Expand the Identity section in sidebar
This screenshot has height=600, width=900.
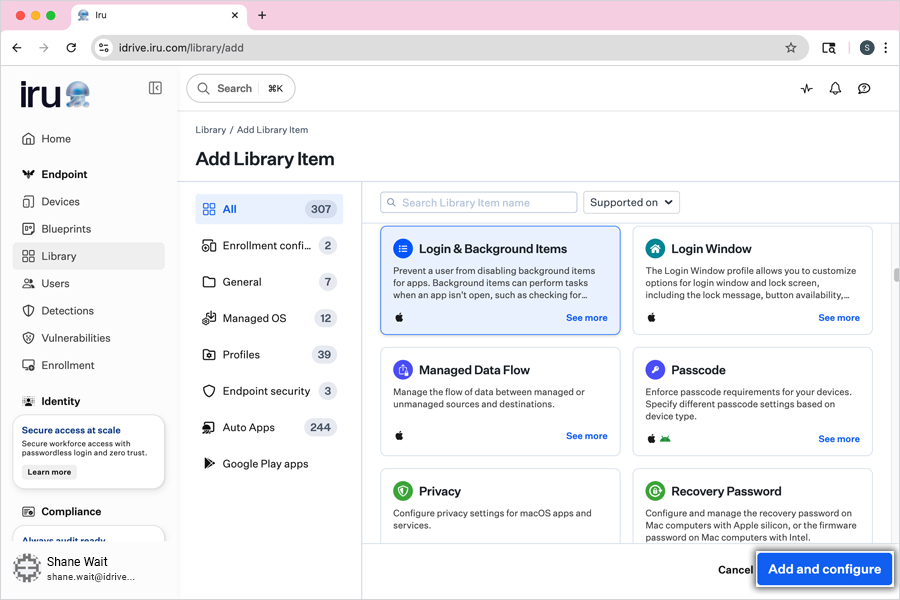(x=60, y=401)
